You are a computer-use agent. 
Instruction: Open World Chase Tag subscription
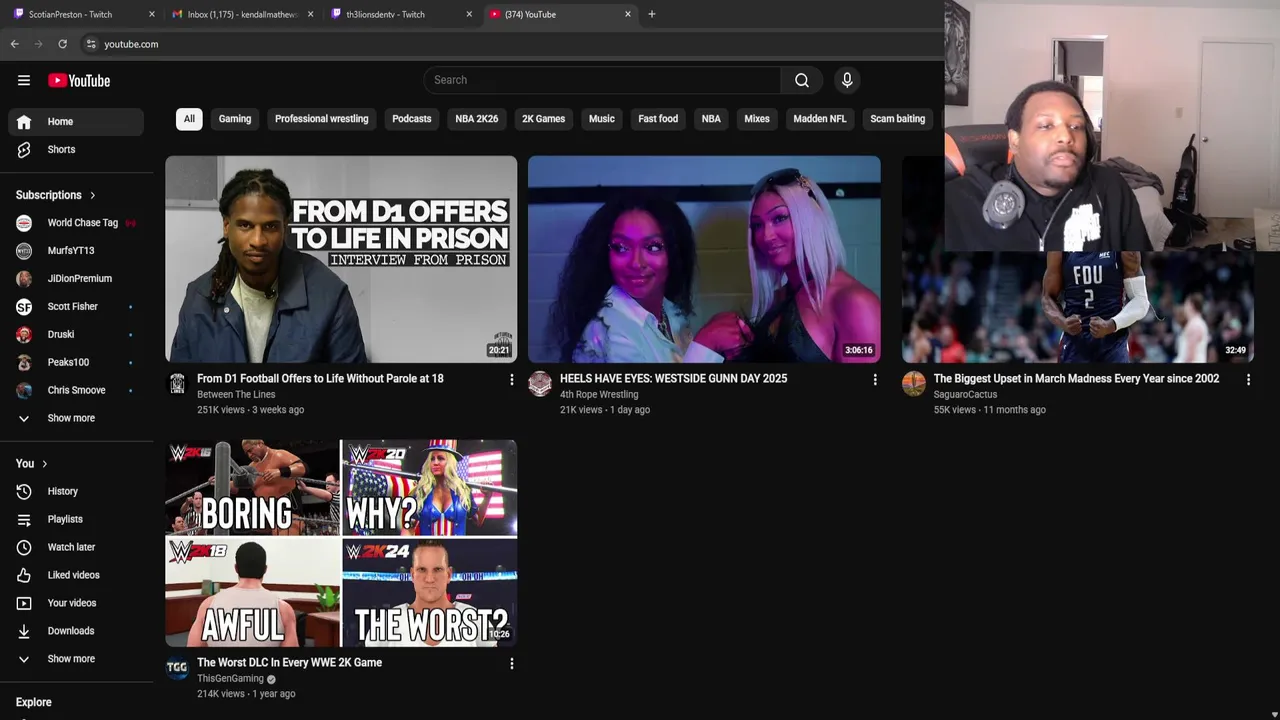pos(76,223)
